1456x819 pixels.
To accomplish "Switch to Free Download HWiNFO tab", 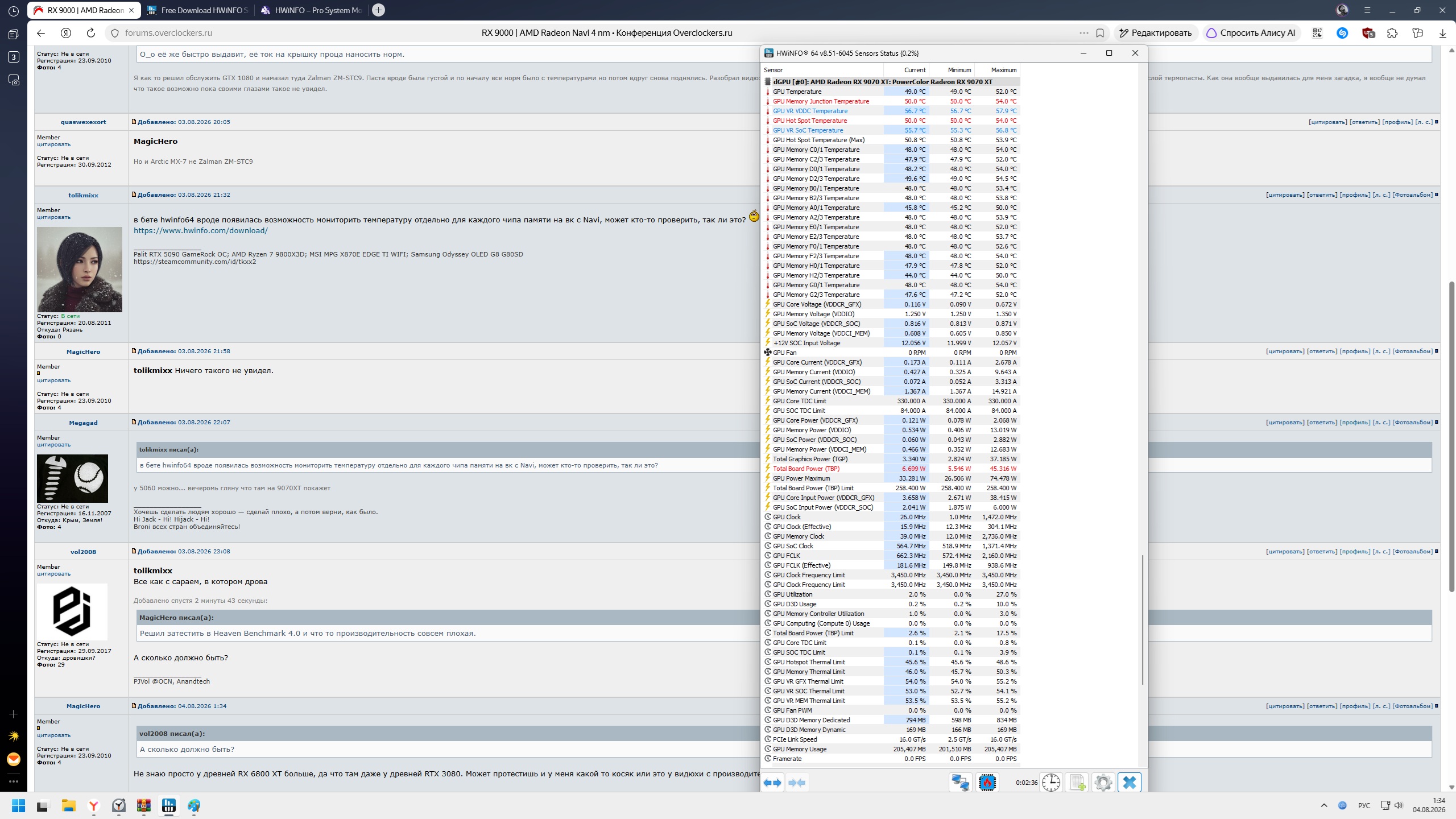I will click(x=198, y=10).
